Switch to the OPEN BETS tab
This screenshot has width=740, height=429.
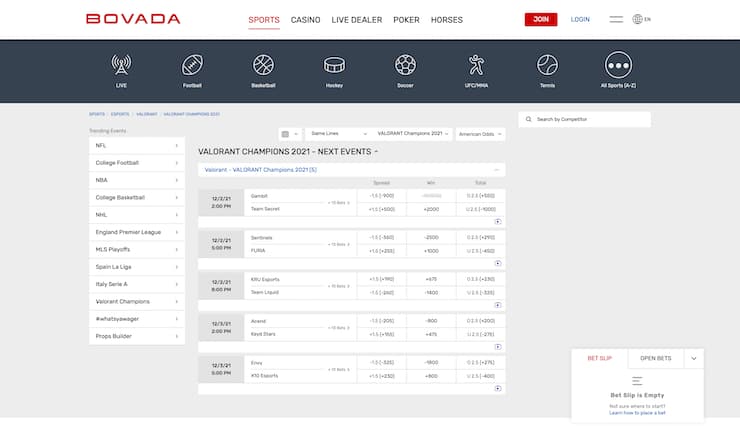coord(655,357)
